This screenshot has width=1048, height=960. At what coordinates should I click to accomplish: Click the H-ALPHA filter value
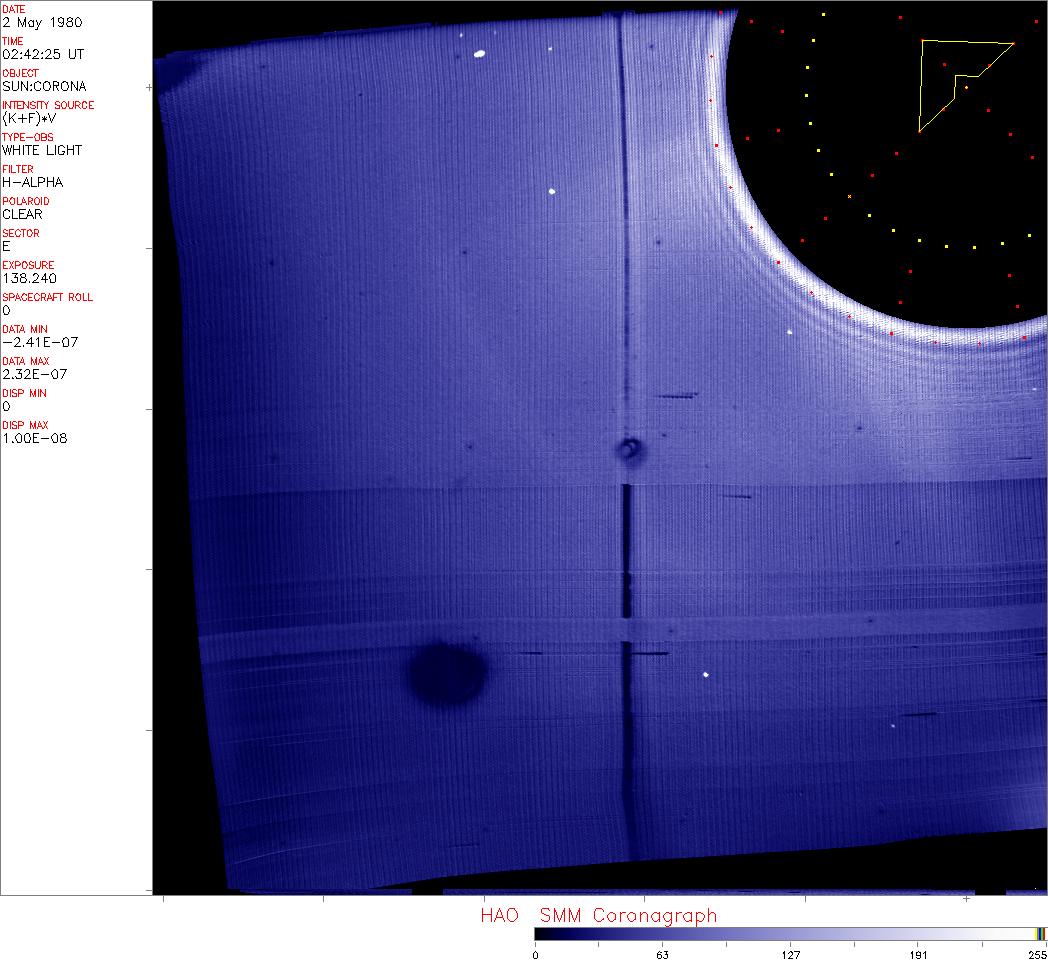32,182
